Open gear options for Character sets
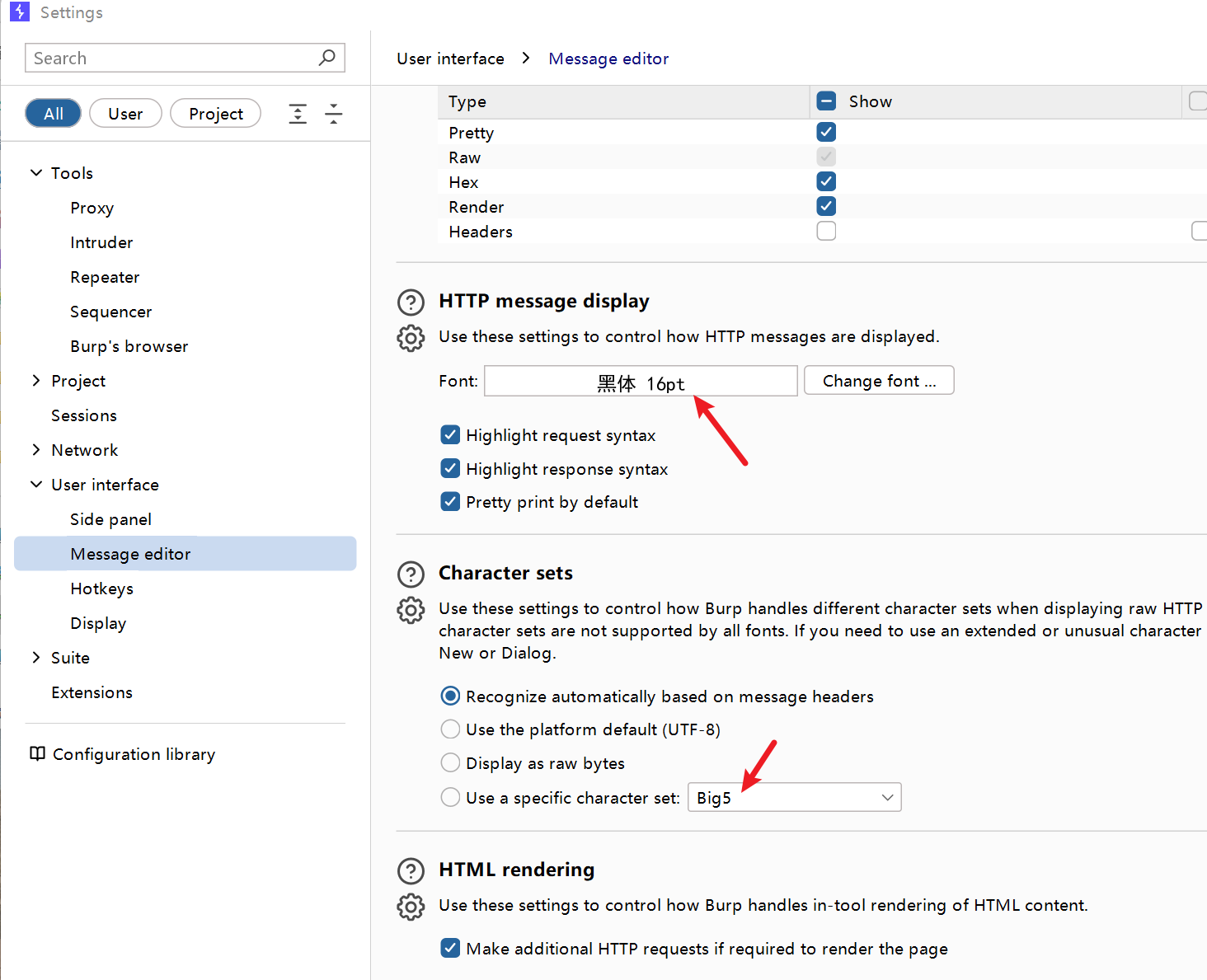The width and height of the screenshot is (1207, 980). coord(411,610)
